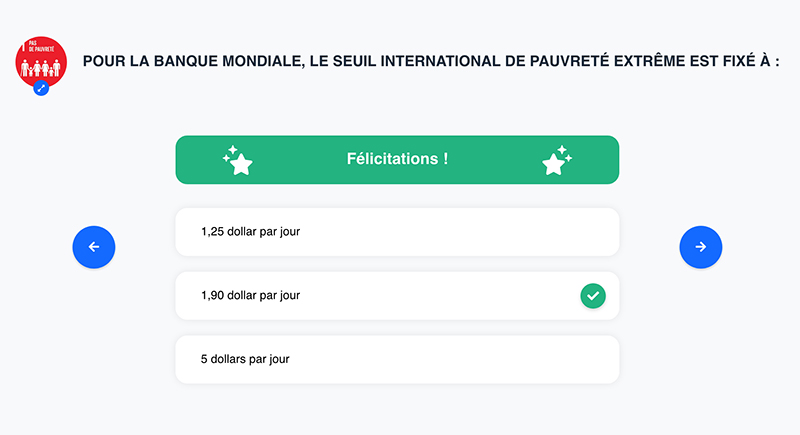Expand the SDG image with blue arrows badge
Viewport: 800px width, 435px height.
(x=41, y=88)
